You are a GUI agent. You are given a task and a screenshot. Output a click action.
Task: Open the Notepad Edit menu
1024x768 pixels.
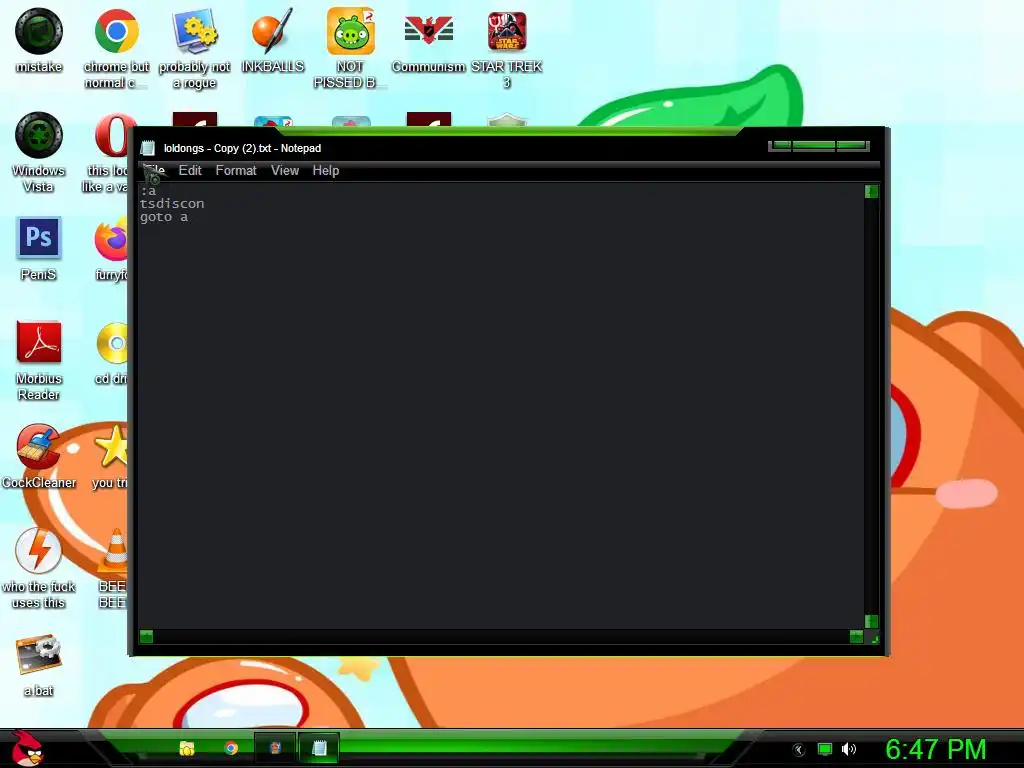tap(190, 170)
